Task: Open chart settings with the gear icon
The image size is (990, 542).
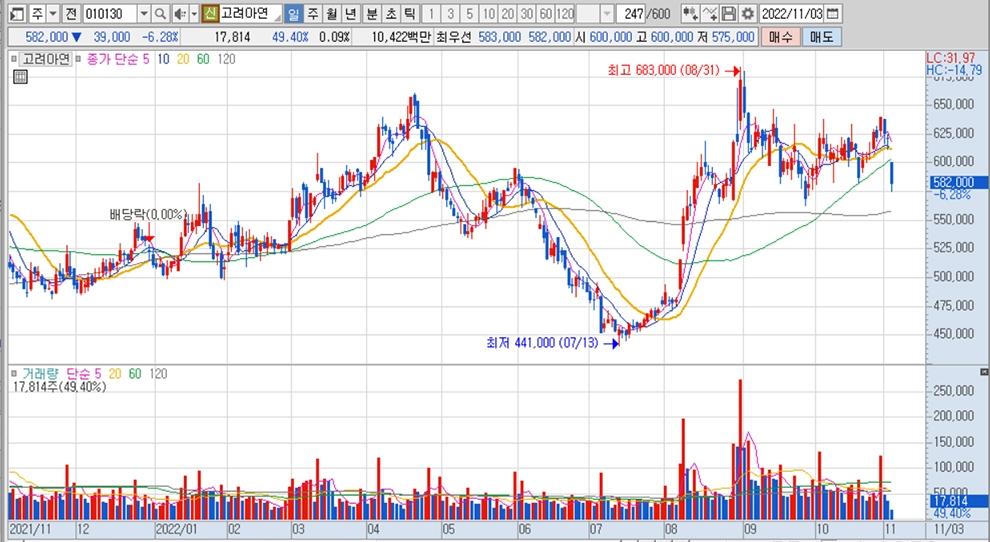Action: tap(747, 14)
